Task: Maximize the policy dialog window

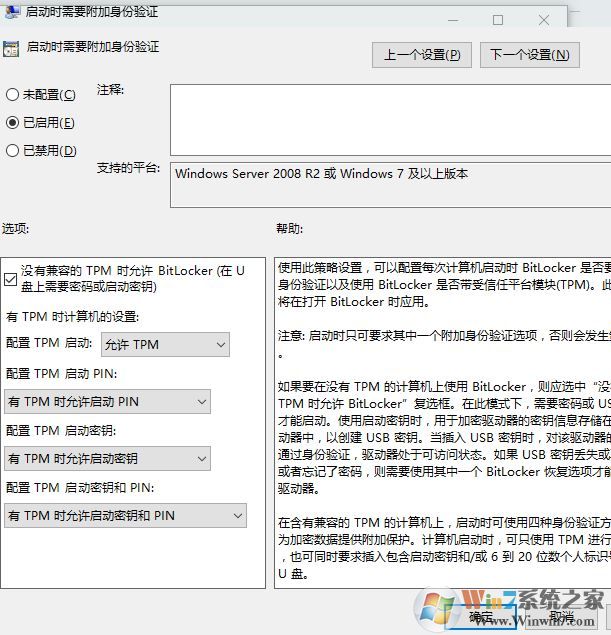Action: pyautogui.click(x=498, y=20)
